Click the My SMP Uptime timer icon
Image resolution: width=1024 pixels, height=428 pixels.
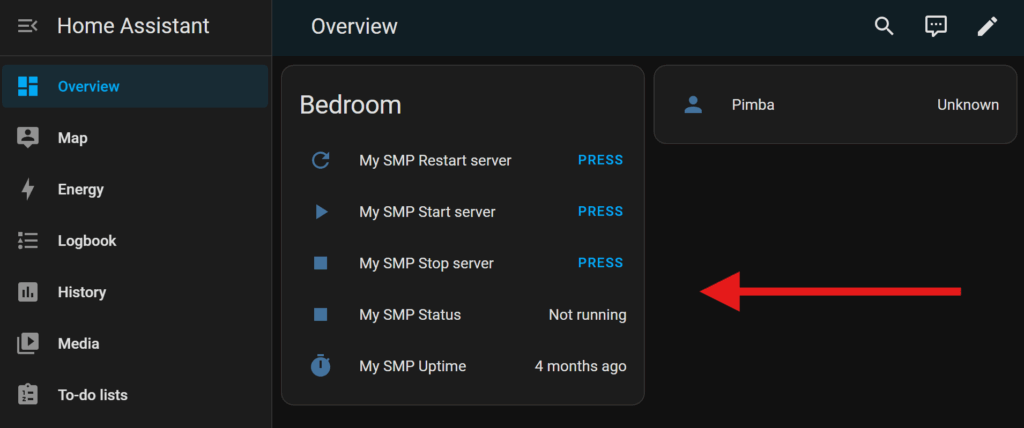point(321,366)
